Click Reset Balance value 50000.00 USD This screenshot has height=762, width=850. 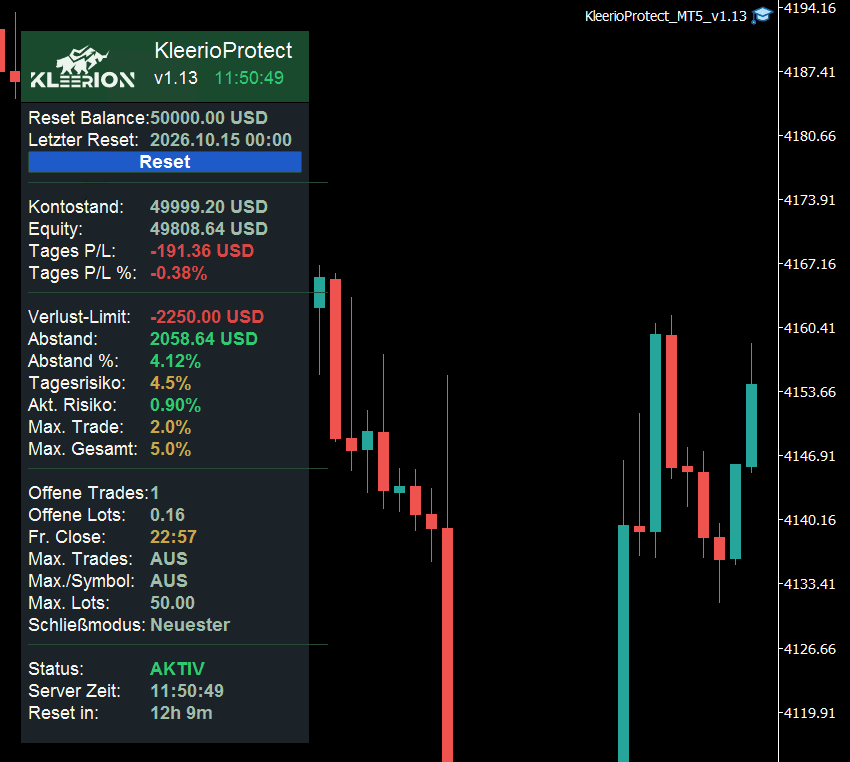pos(209,118)
